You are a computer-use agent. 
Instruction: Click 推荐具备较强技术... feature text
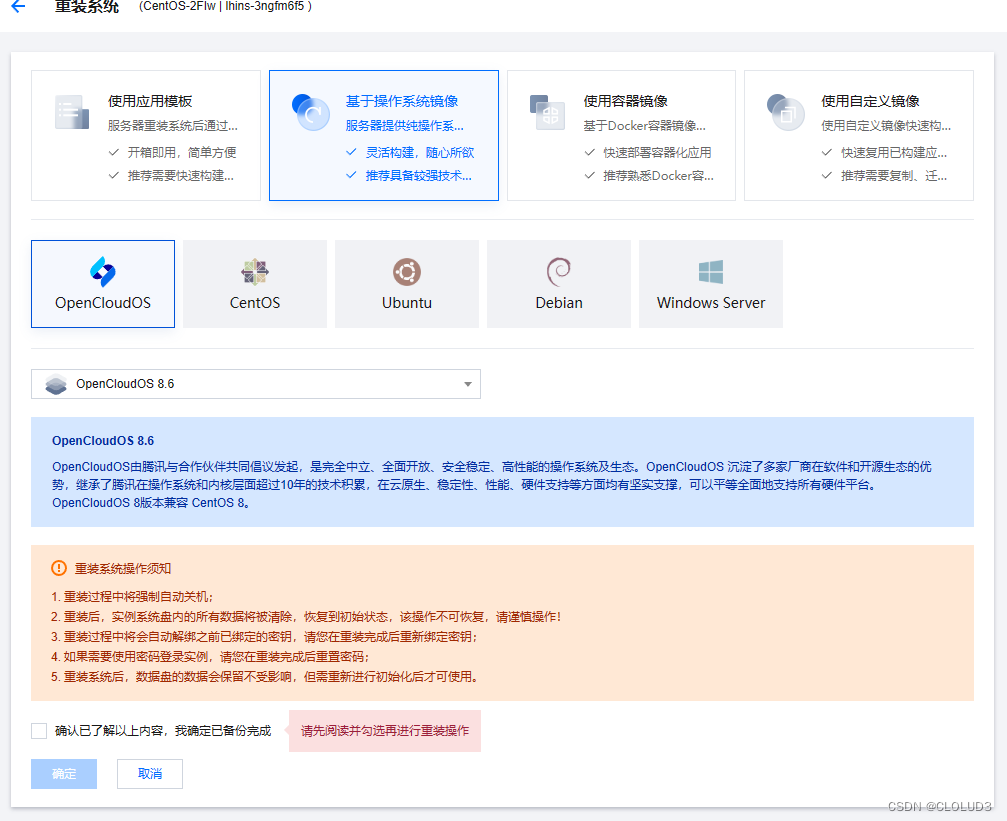point(419,175)
